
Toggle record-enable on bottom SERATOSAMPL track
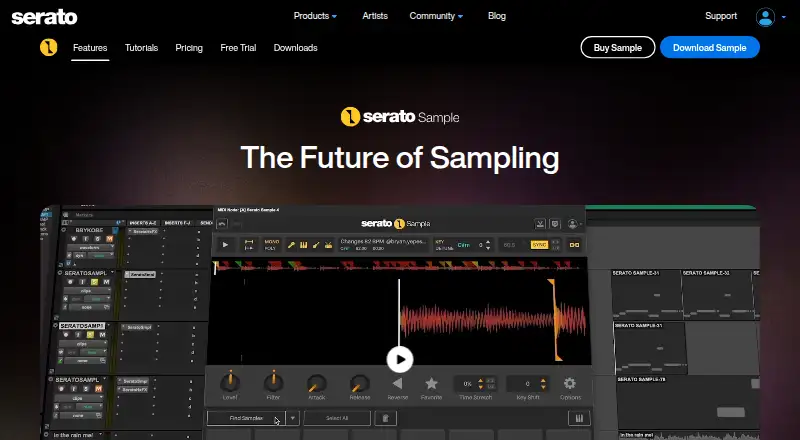pyautogui.click(x=61, y=388)
